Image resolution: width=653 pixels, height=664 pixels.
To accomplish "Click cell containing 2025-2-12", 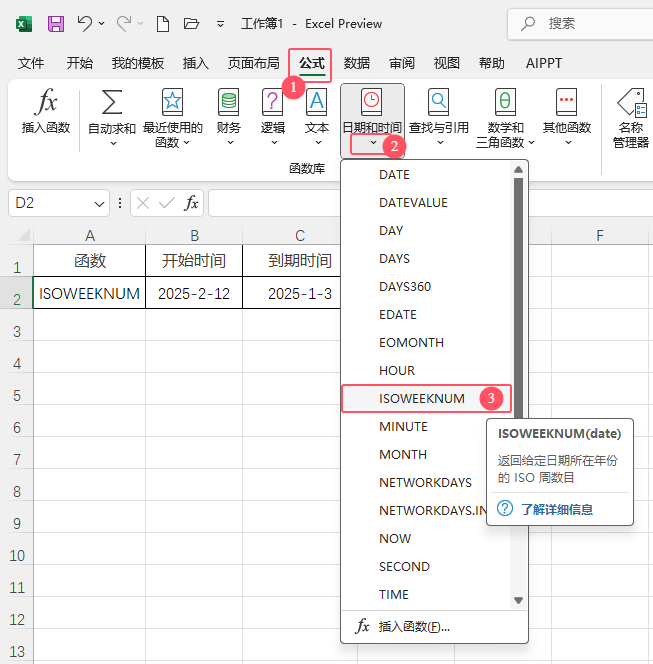I will 194,293.
